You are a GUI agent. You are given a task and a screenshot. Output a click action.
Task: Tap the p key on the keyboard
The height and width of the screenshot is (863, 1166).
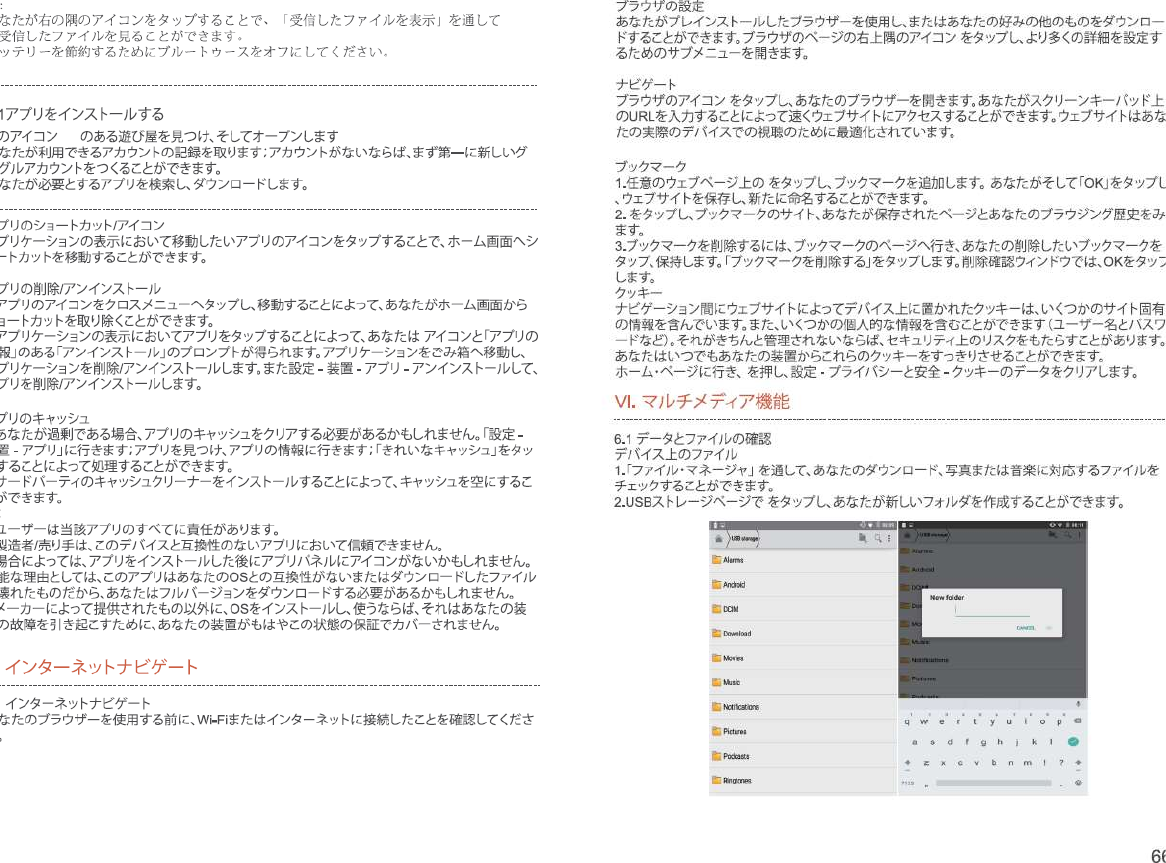1059,721
